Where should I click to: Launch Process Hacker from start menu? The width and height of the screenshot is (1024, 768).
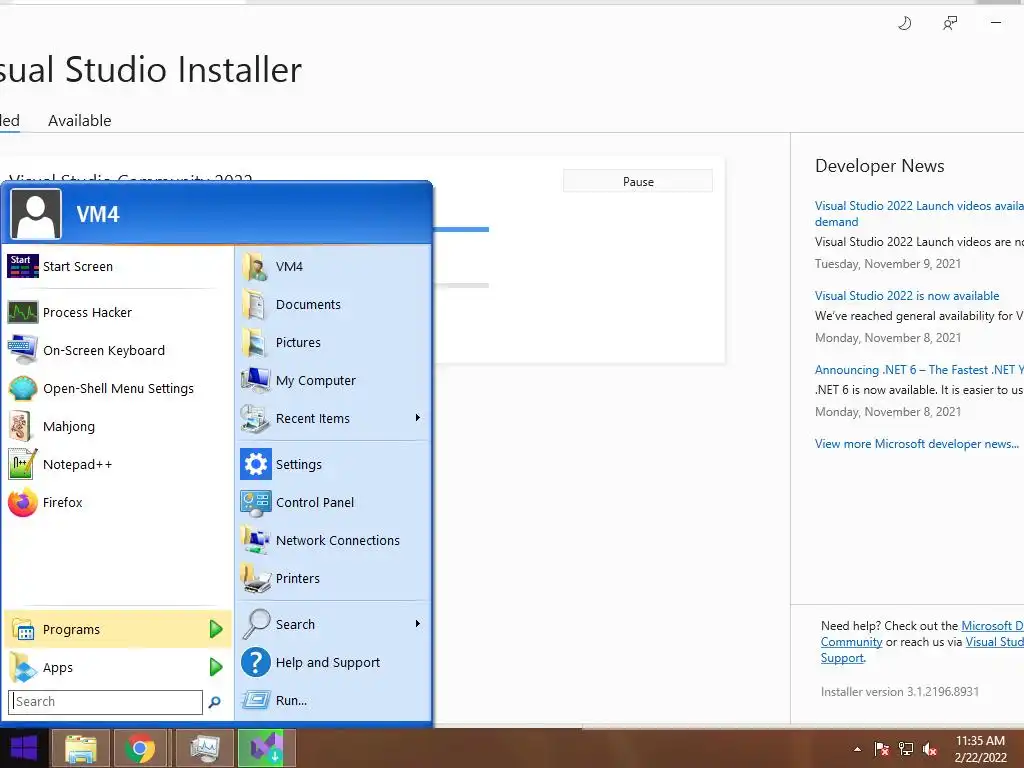(118, 312)
